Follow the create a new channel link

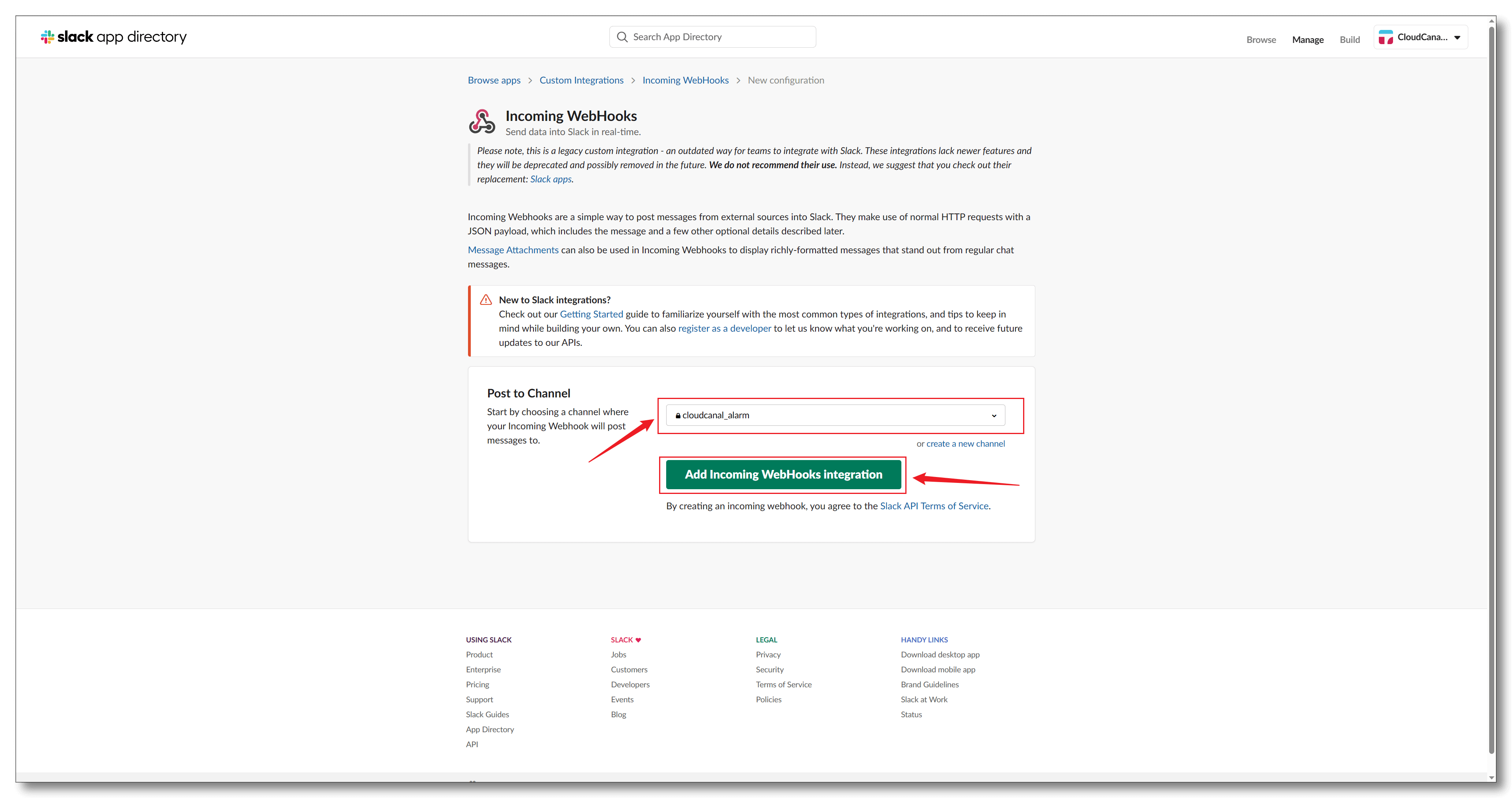965,444
